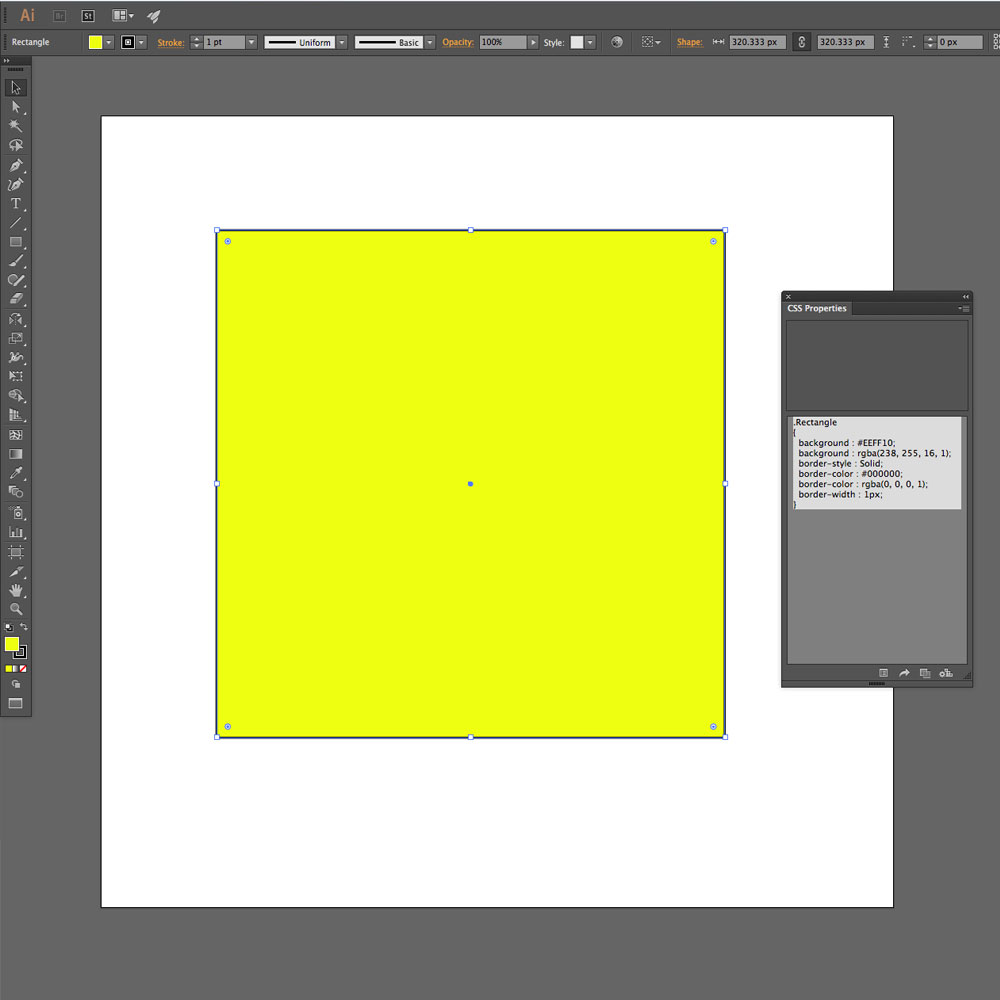Click the Stroke box in toolbox
This screenshot has height=1000, width=1000.
[x=22, y=652]
